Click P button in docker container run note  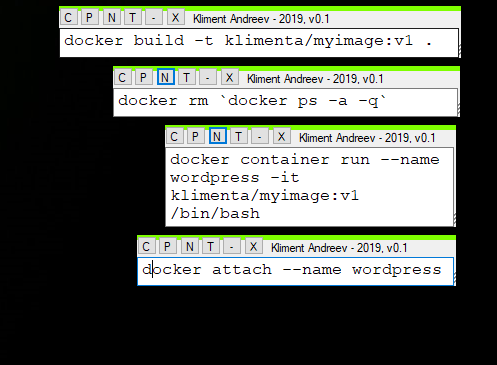pos(195,136)
